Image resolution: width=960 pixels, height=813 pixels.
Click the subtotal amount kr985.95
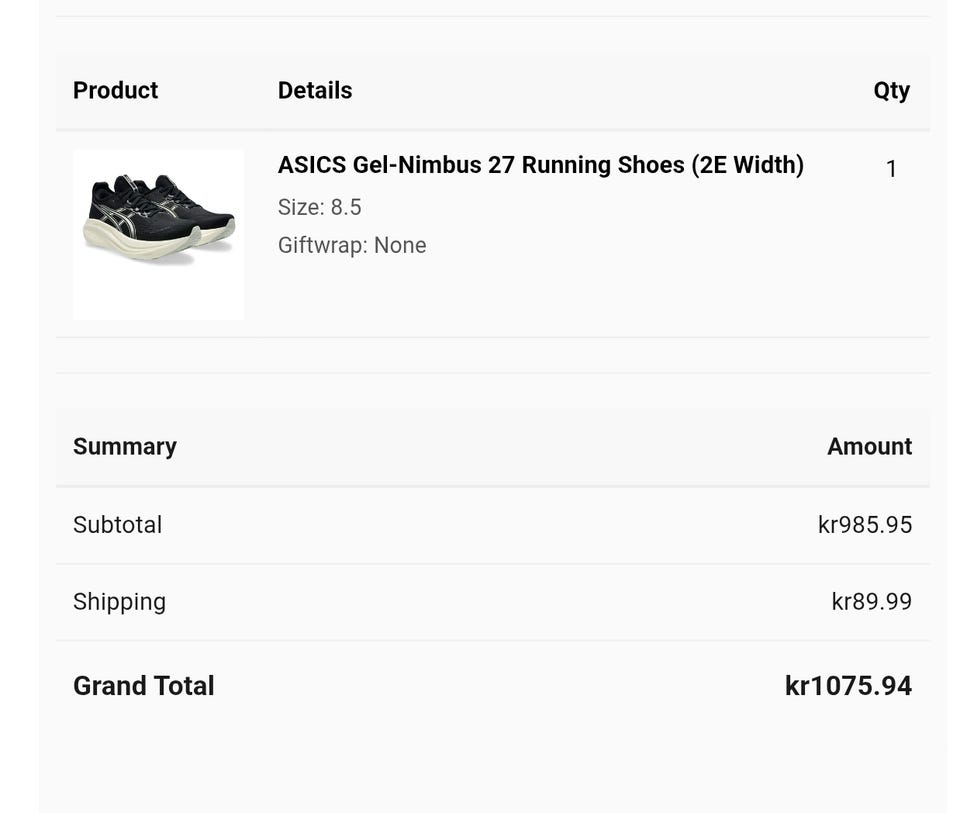(x=864, y=525)
